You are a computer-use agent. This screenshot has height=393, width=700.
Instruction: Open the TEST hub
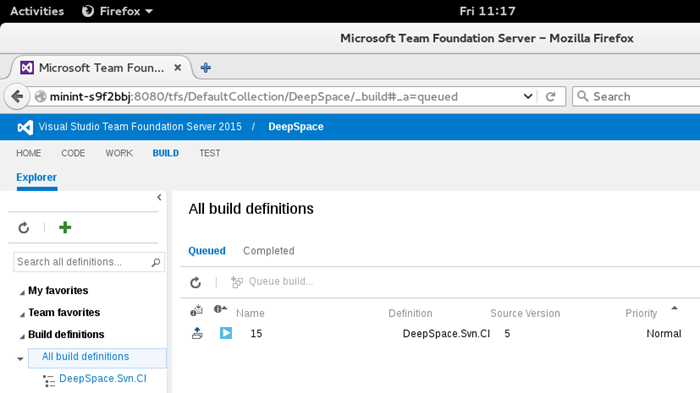210,153
